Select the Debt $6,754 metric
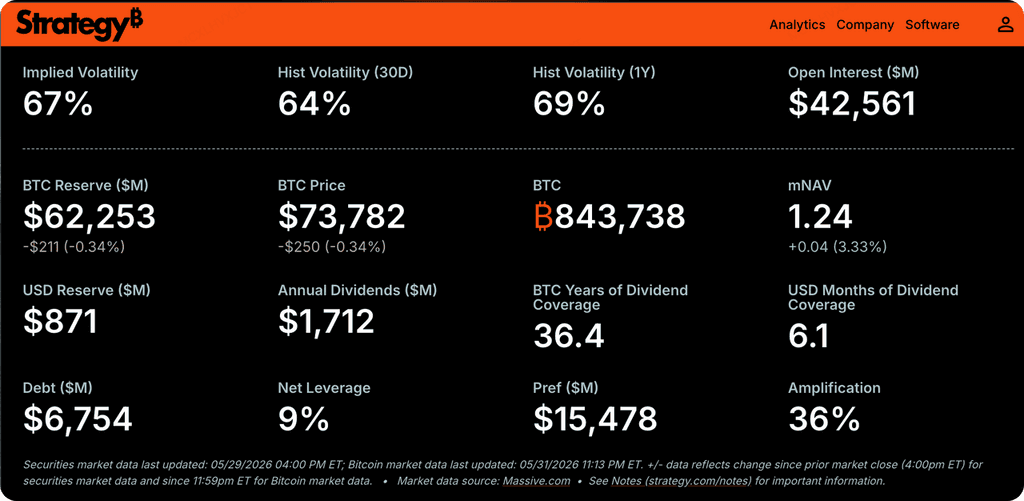Image resolution: width=1024 pixels, height=501 pixels. (x=78, y=419)
